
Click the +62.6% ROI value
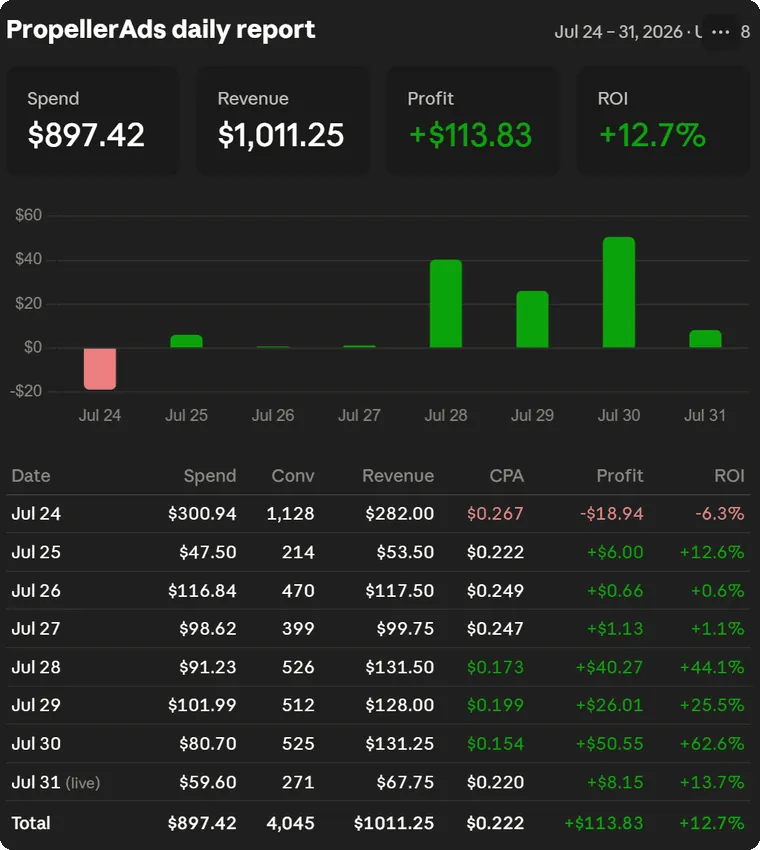(x=712, y=743)
